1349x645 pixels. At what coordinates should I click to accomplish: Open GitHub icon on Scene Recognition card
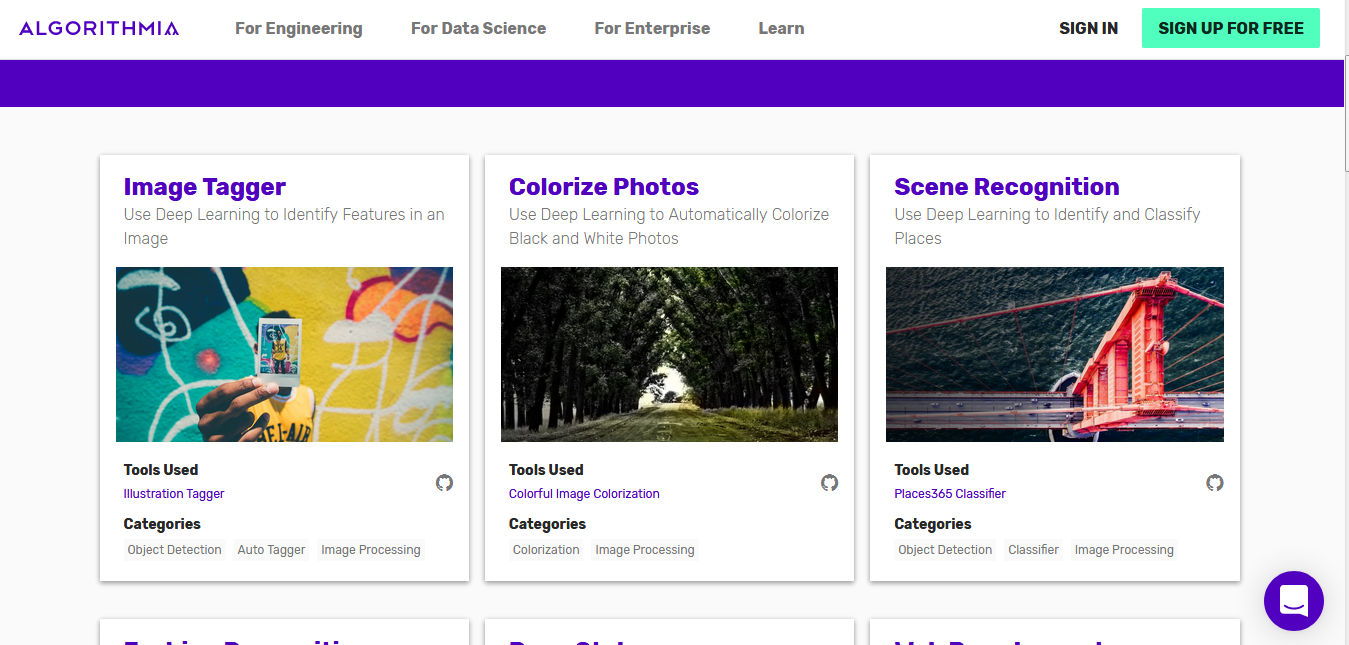pyautogui.click(x=1215, y=483)
